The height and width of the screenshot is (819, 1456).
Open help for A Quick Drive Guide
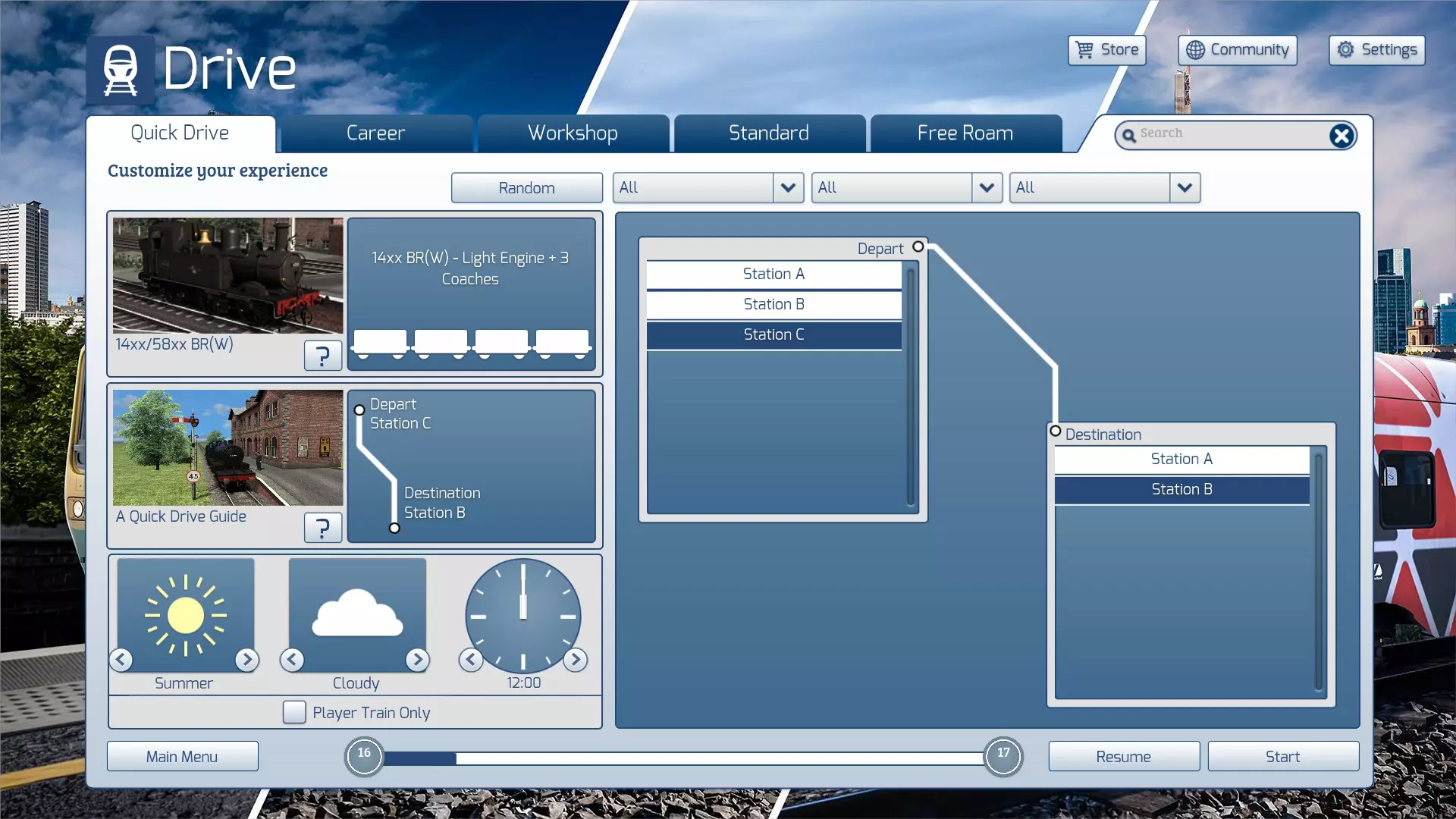tap(322, 528)
